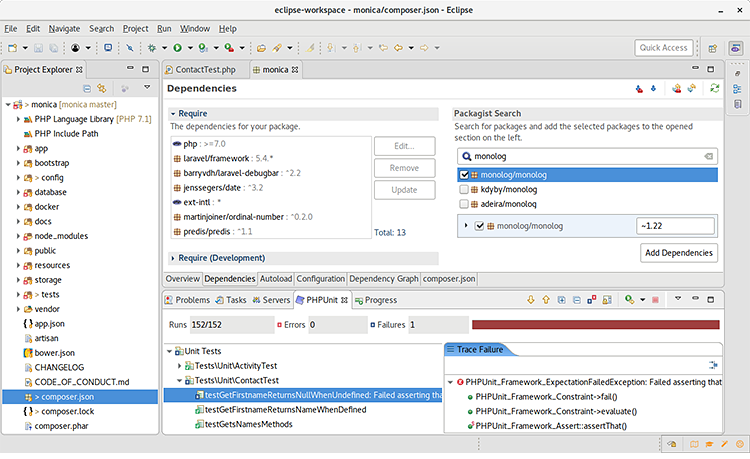
Task: Expand the Require (Development) section
Action: click(x=173, y=258)
